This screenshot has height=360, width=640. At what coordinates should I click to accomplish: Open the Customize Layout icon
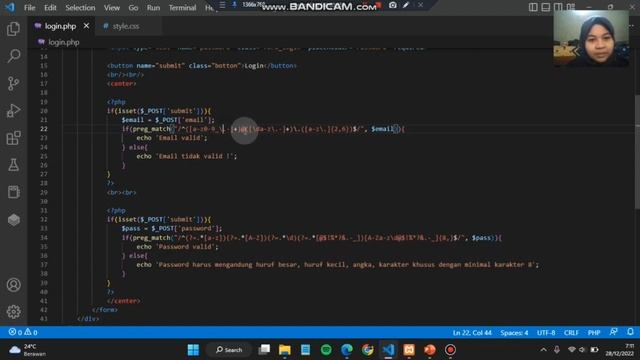pyautogui.click(x=571, y=7)
